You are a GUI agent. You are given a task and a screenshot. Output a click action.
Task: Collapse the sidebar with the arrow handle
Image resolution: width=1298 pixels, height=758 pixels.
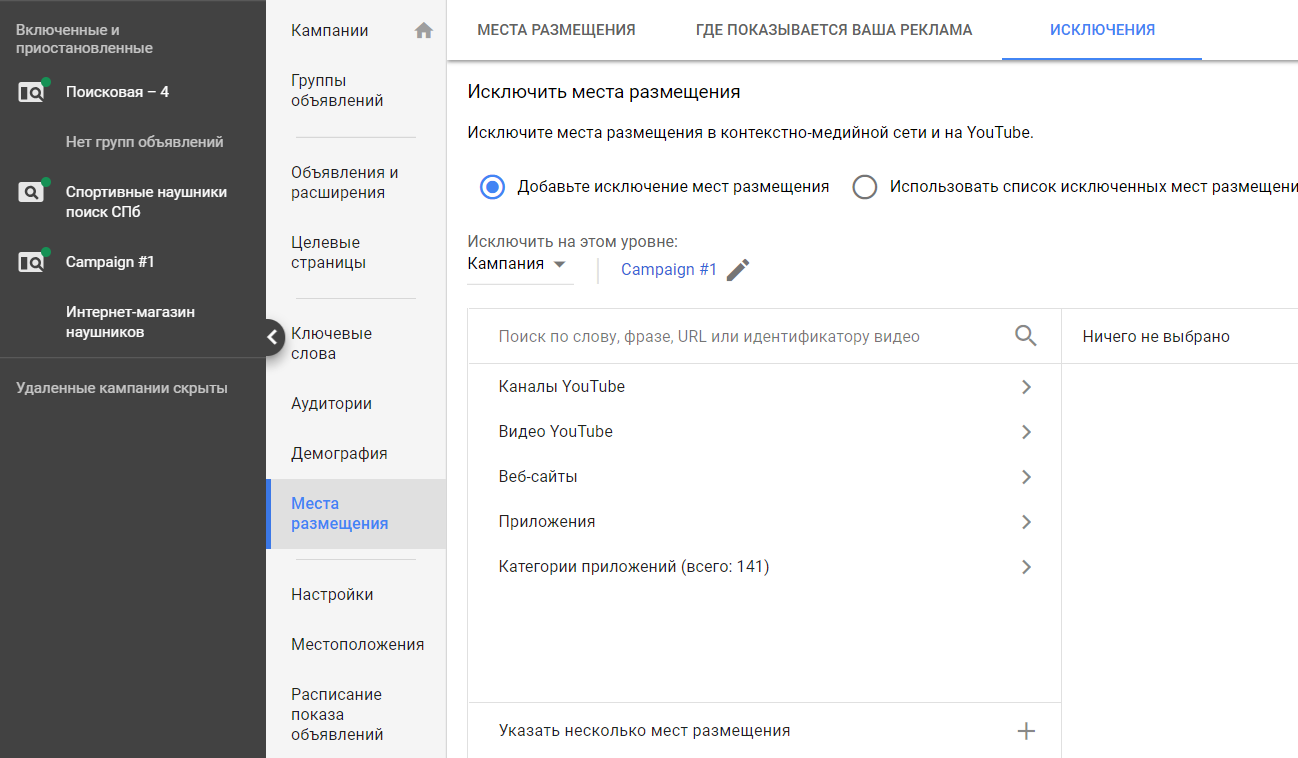[x=273, y=337]
